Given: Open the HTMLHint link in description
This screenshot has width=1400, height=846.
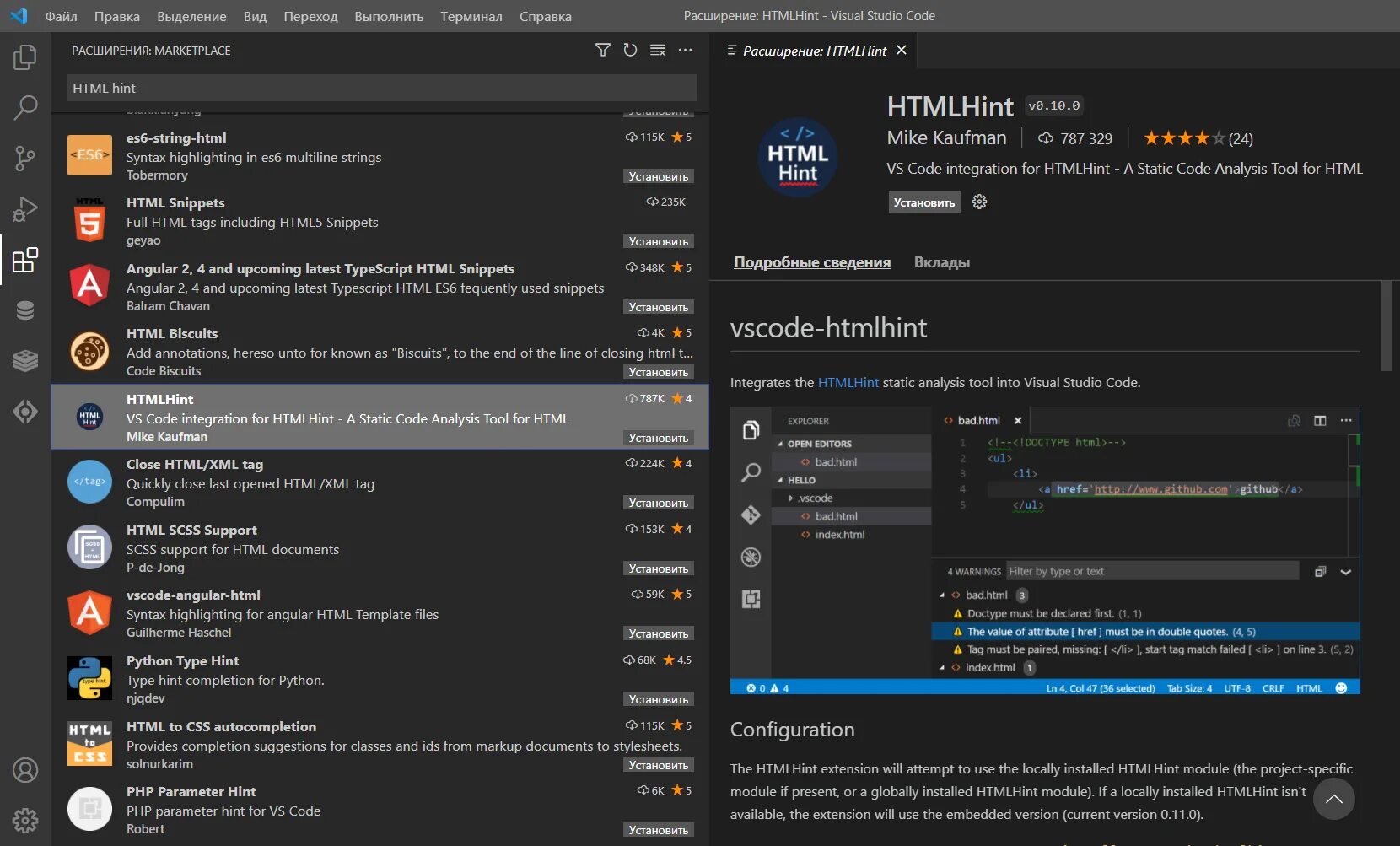Looking at the screenshot, I should pos(848,382).
